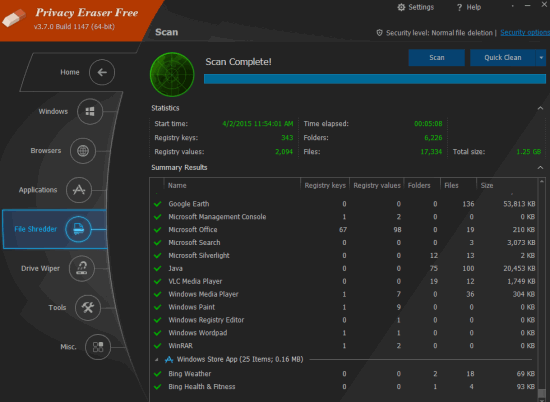Collapse the Windows Store App group triangle
550x402 pixels.
pos(156,360)
